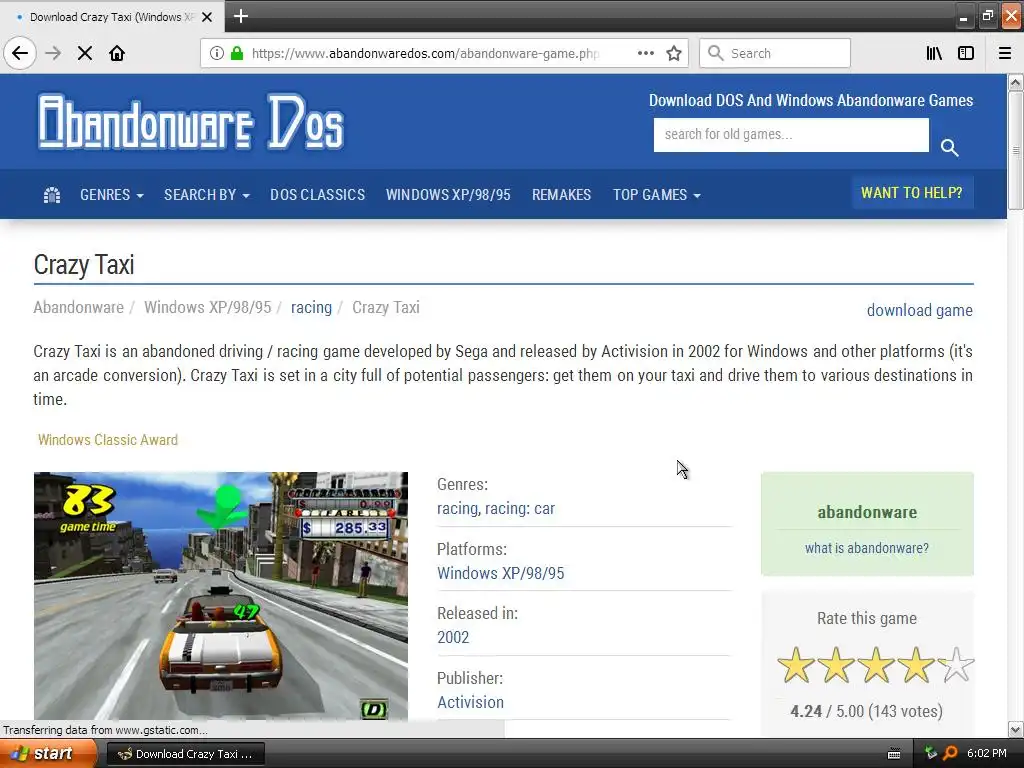Open a new browser tab
Image resolution: width=1024 pixels, height=768 pixels.
coord(240,16)
